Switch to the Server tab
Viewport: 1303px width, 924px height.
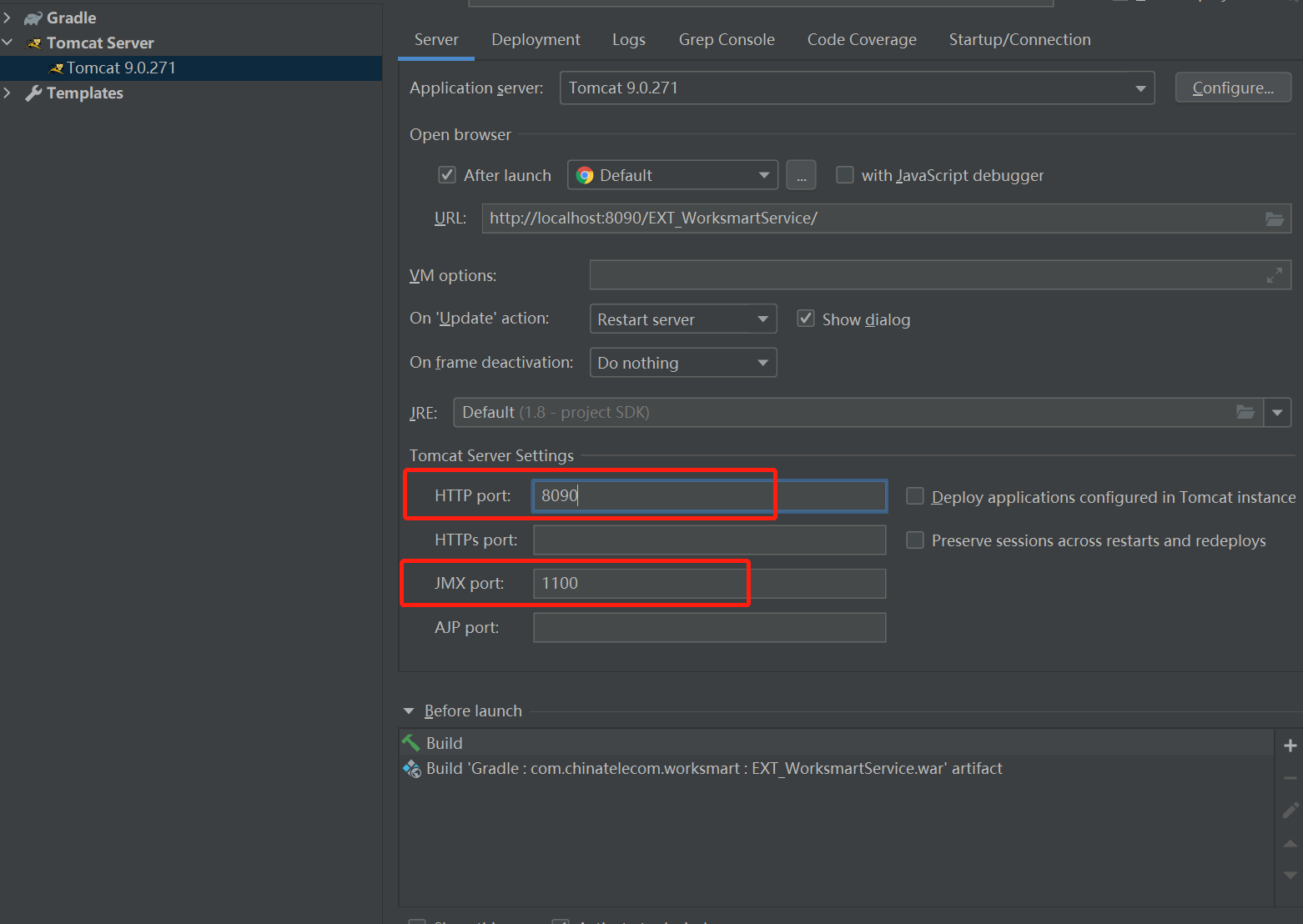[x=436, y=40]
